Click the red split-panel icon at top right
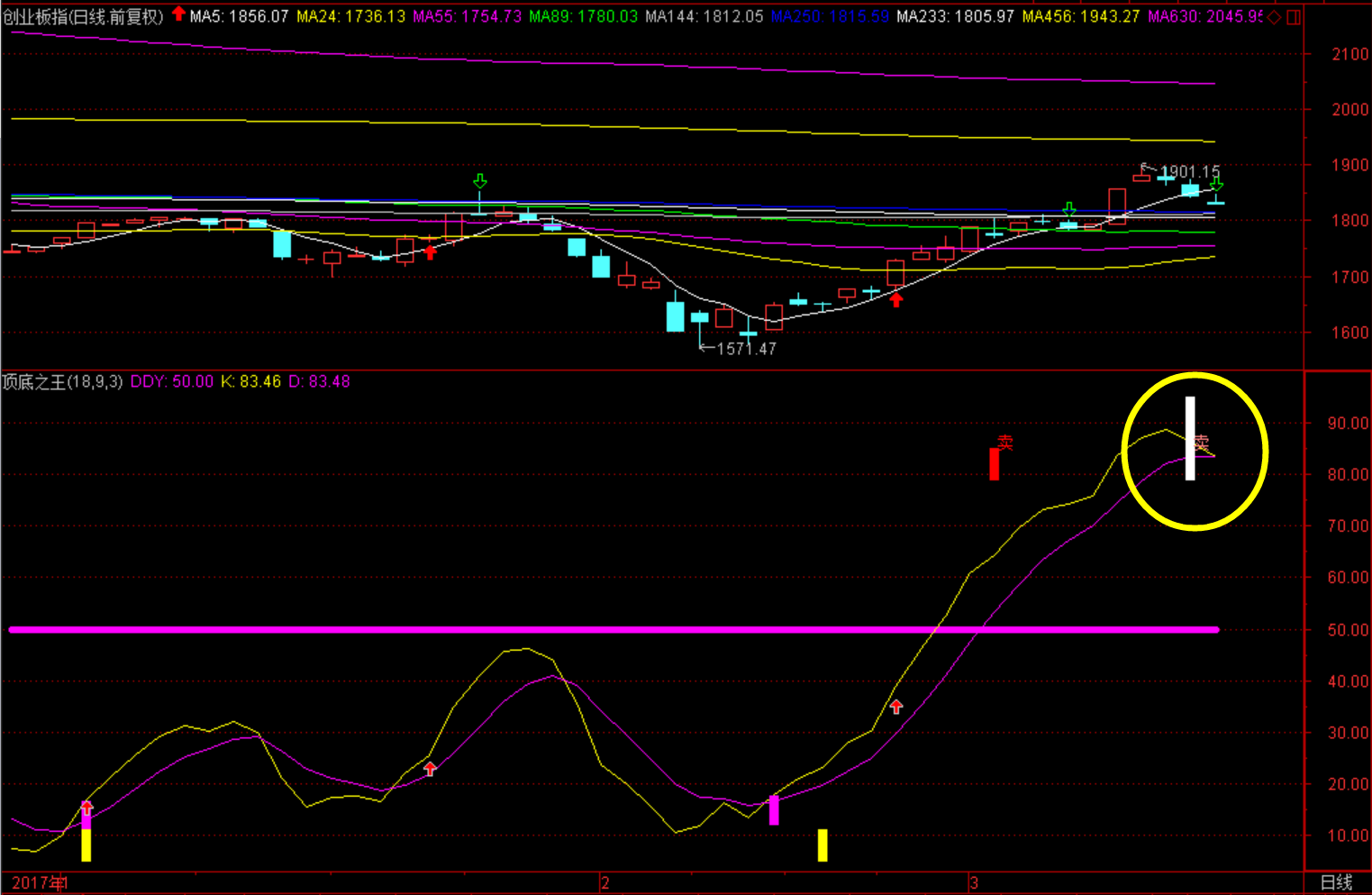 pos(1294,17)
